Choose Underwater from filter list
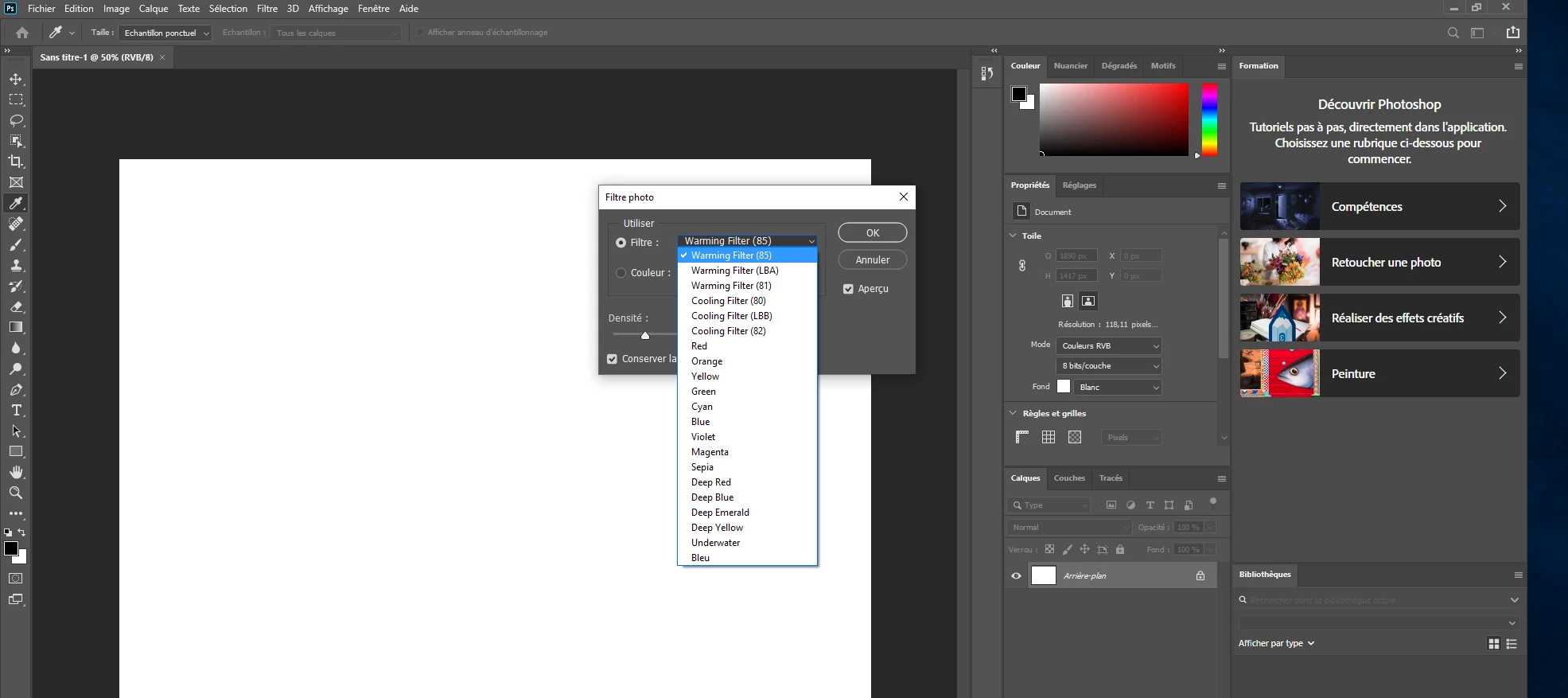1568x698 pixels. [747, 543]
